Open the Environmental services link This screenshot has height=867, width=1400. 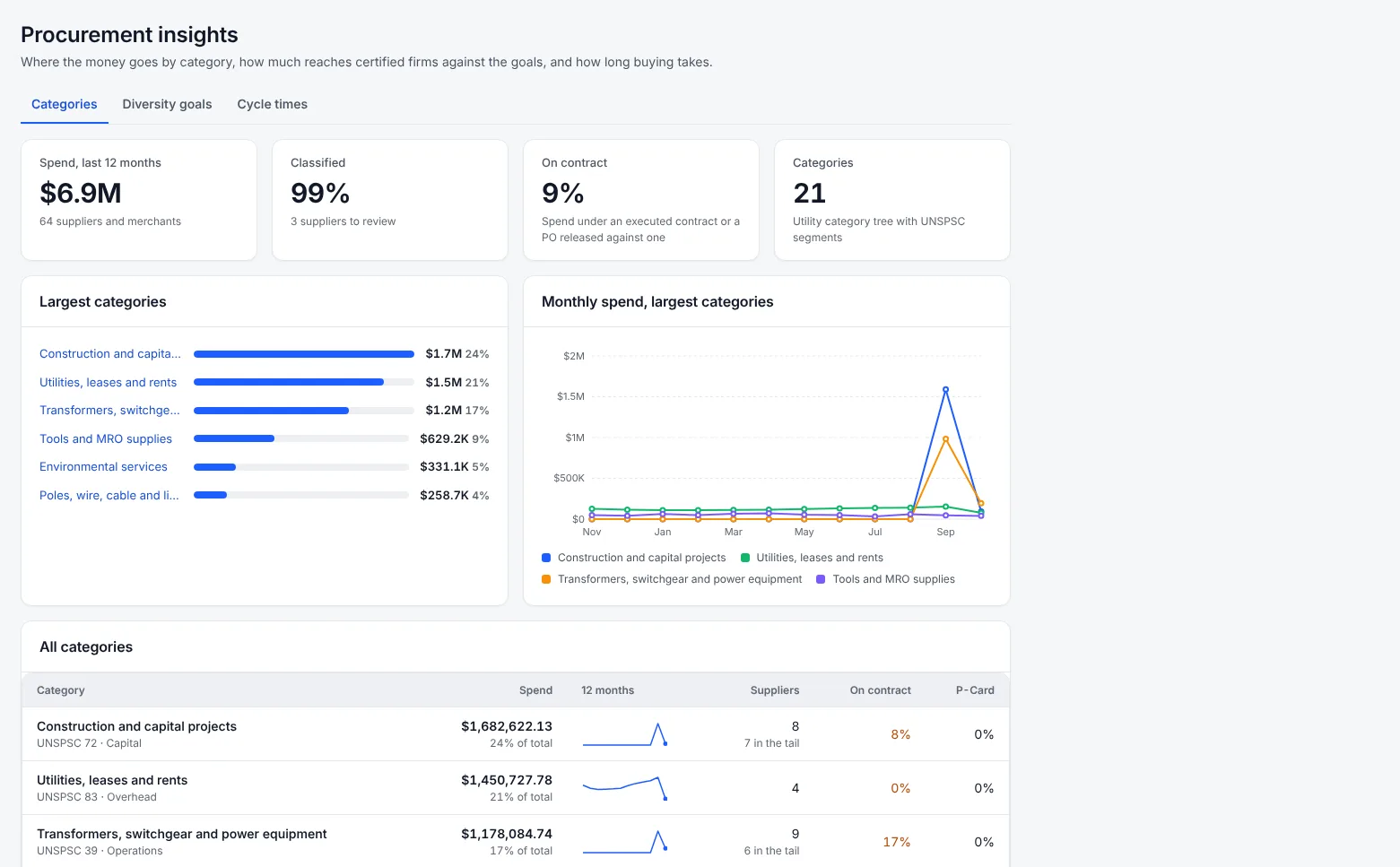click(103, 467)
